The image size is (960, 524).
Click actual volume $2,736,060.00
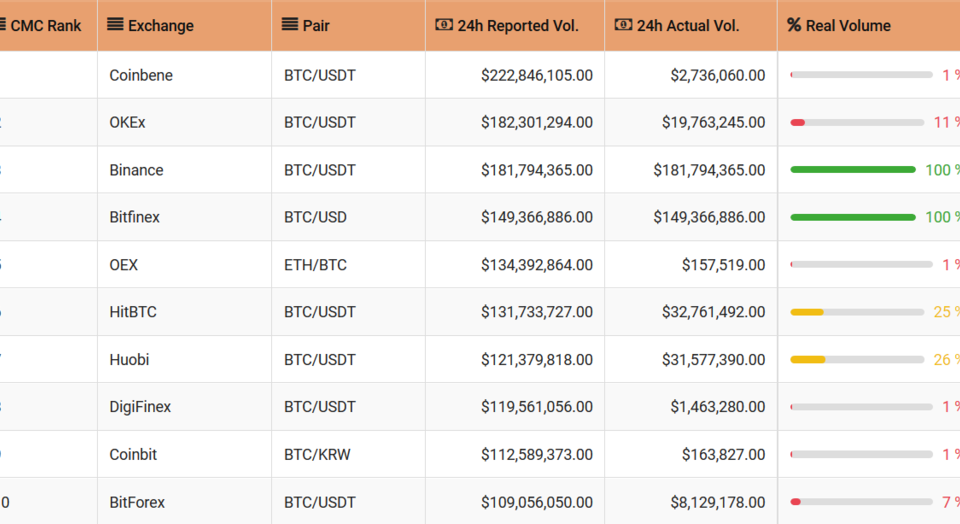click(x=718, y=75)
